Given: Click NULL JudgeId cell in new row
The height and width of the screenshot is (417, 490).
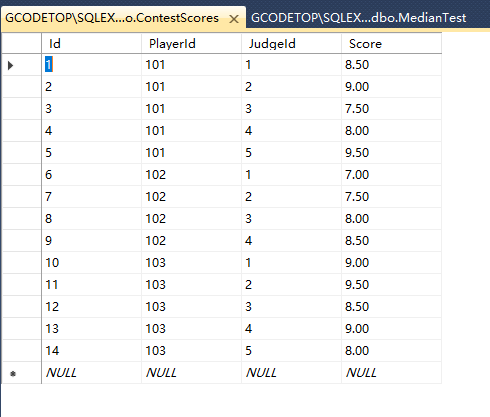Looking at the screenshot, I should click(292, 373).
